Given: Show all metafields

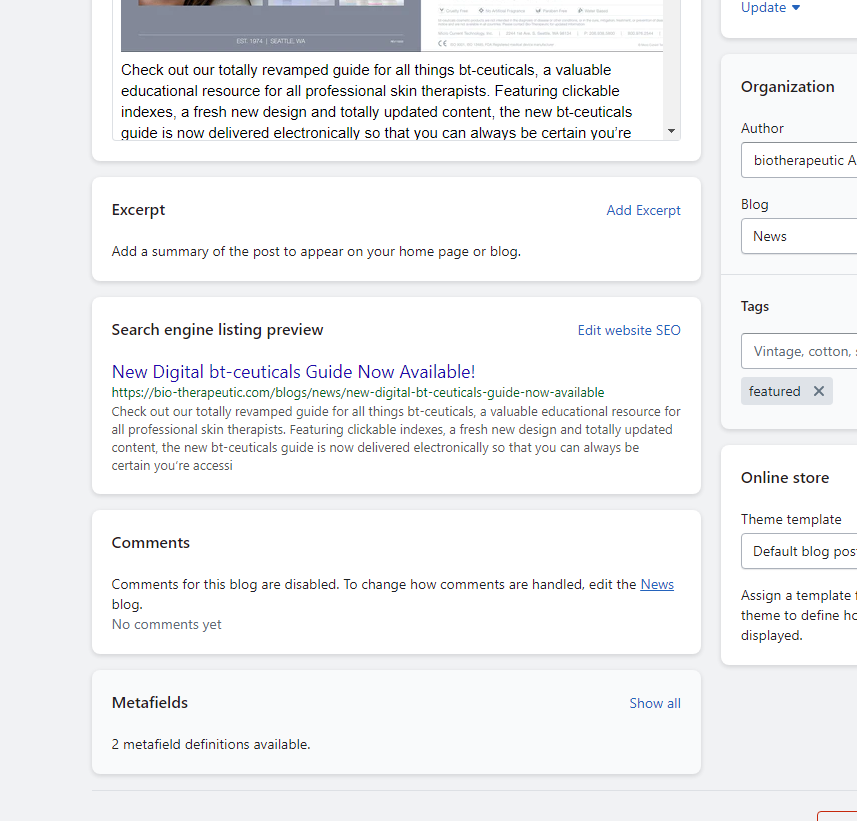Looking at the screenshot, I should 655,703.
